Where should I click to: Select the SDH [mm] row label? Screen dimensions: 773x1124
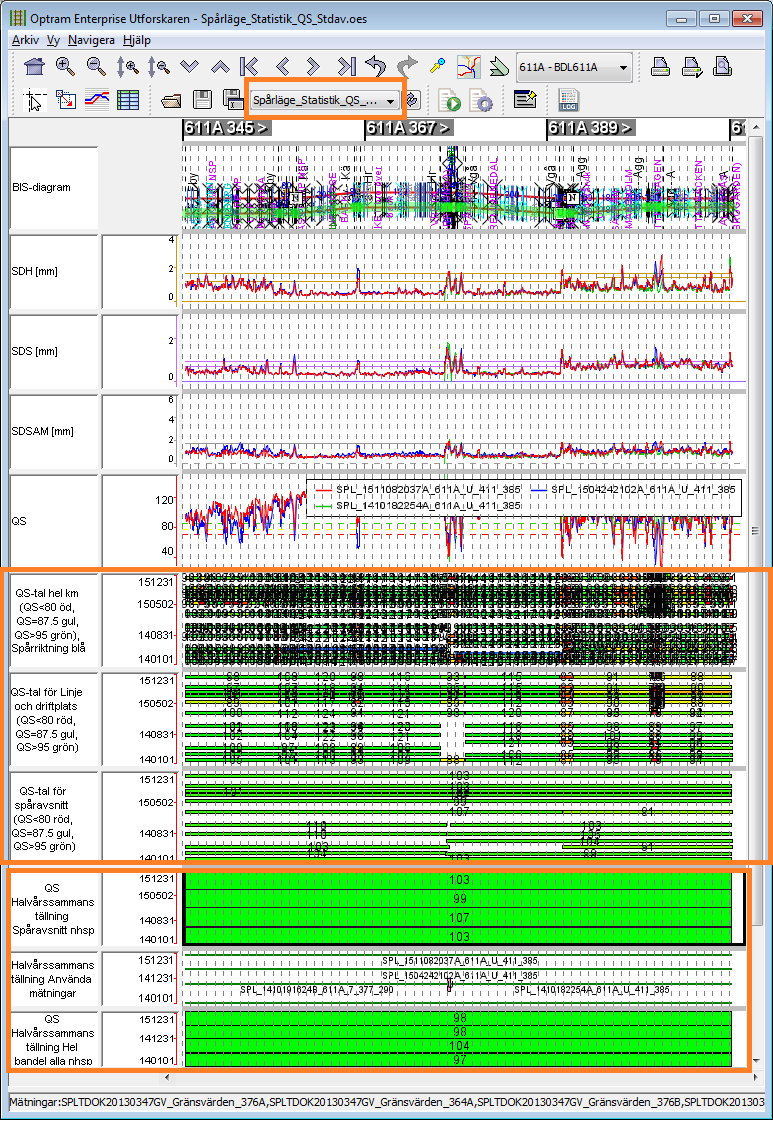[54, 272]
